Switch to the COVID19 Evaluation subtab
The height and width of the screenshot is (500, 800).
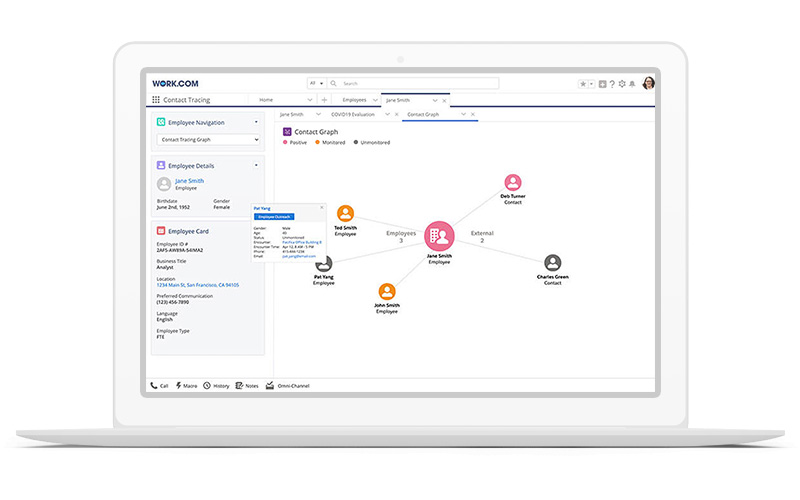pyautogui.click(x=353, y=114)
